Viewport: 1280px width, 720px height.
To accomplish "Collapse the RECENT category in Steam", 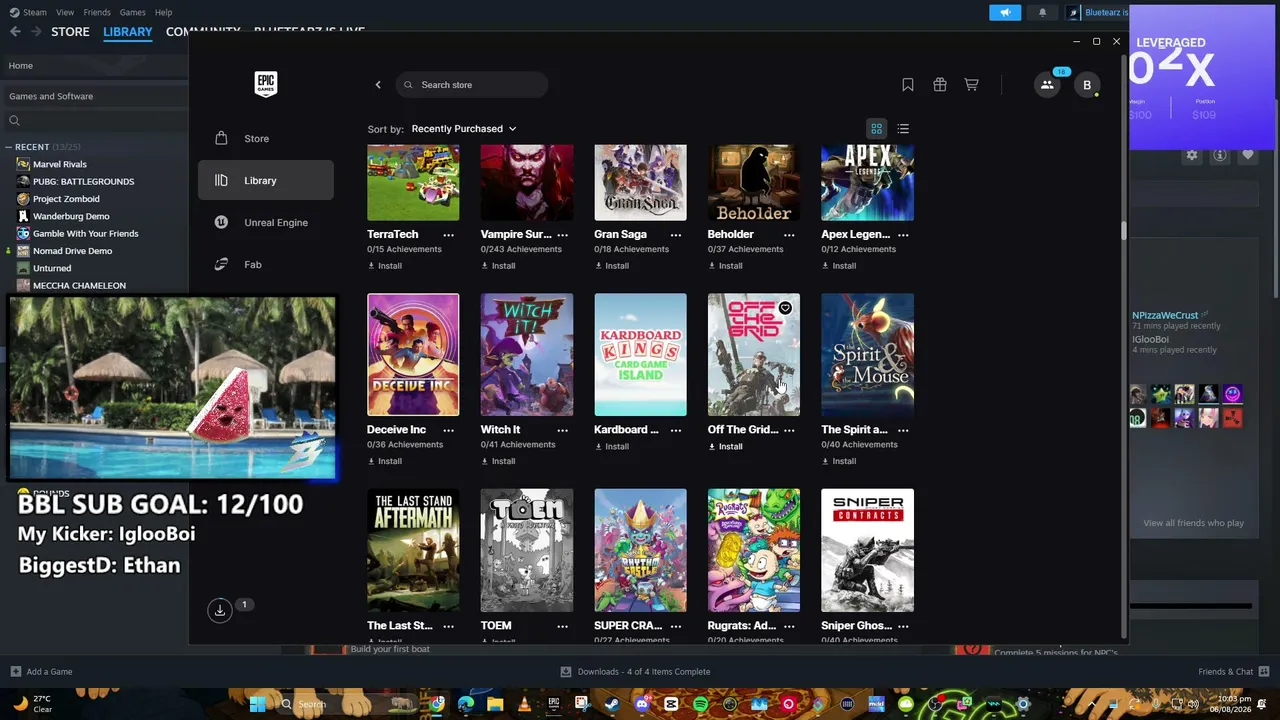I will (9, 147).
